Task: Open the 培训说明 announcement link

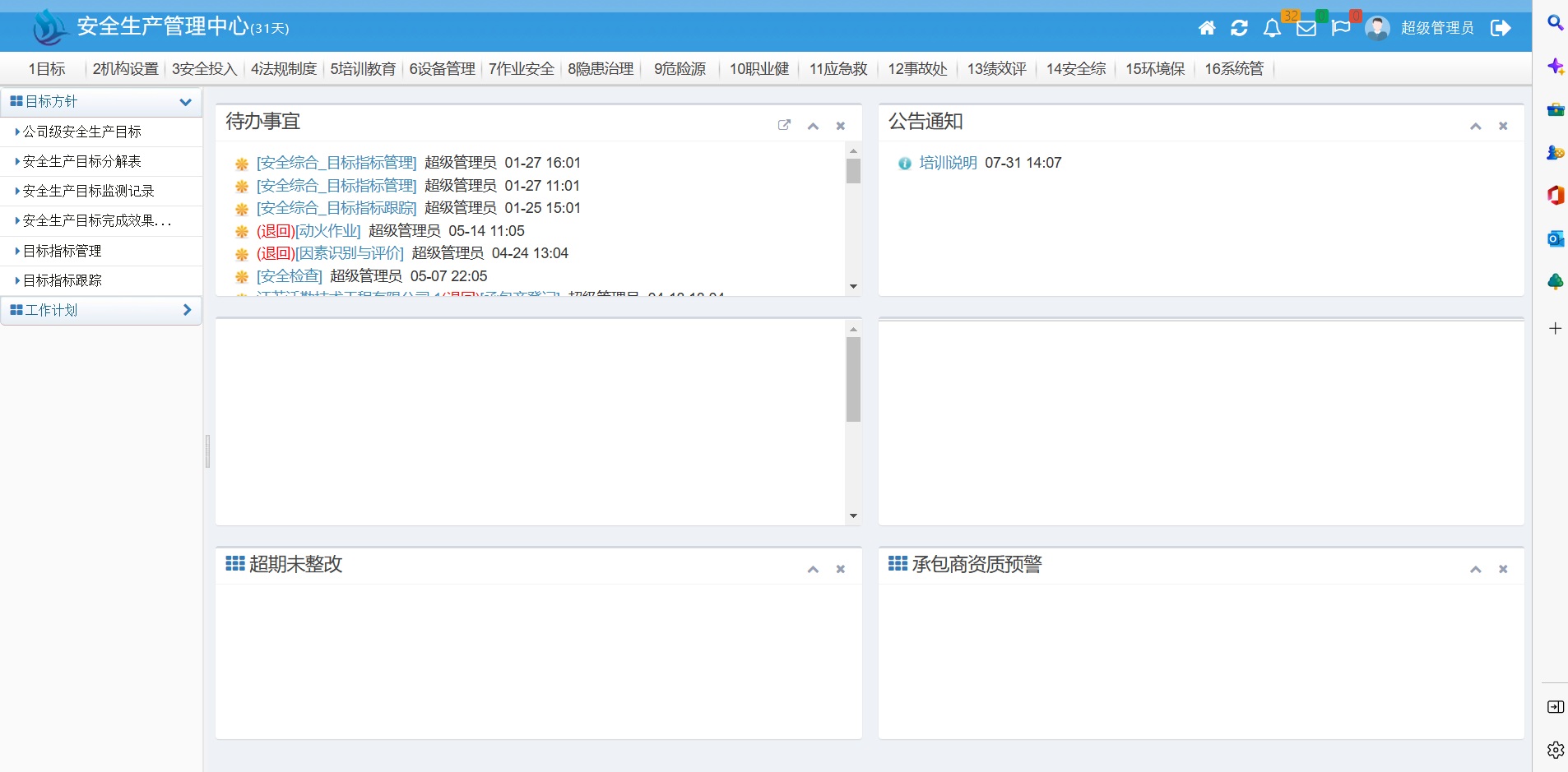Action: click(948, 163)
